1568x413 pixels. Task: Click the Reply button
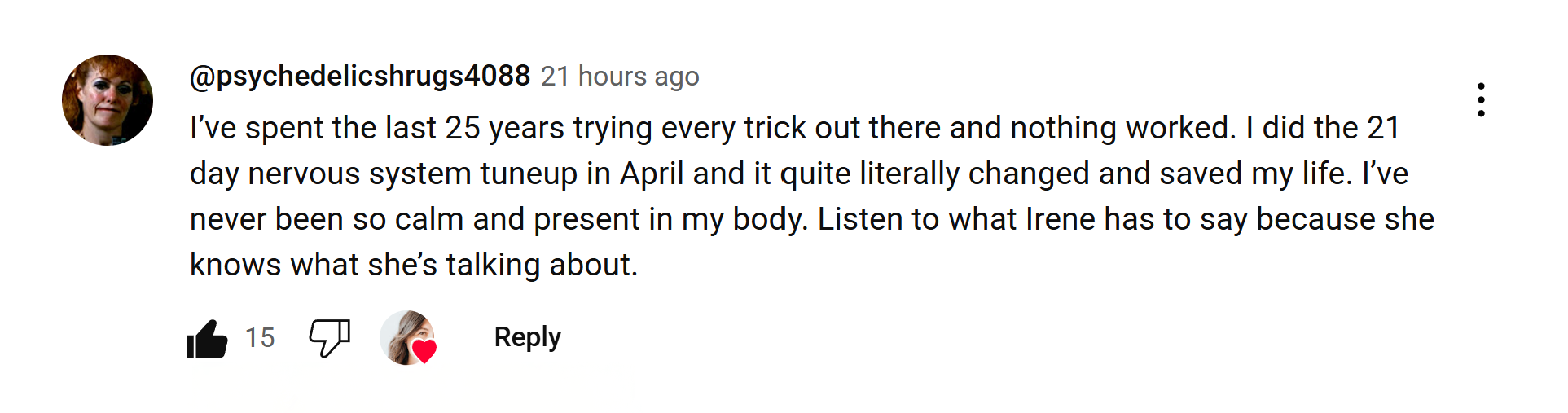527,337
